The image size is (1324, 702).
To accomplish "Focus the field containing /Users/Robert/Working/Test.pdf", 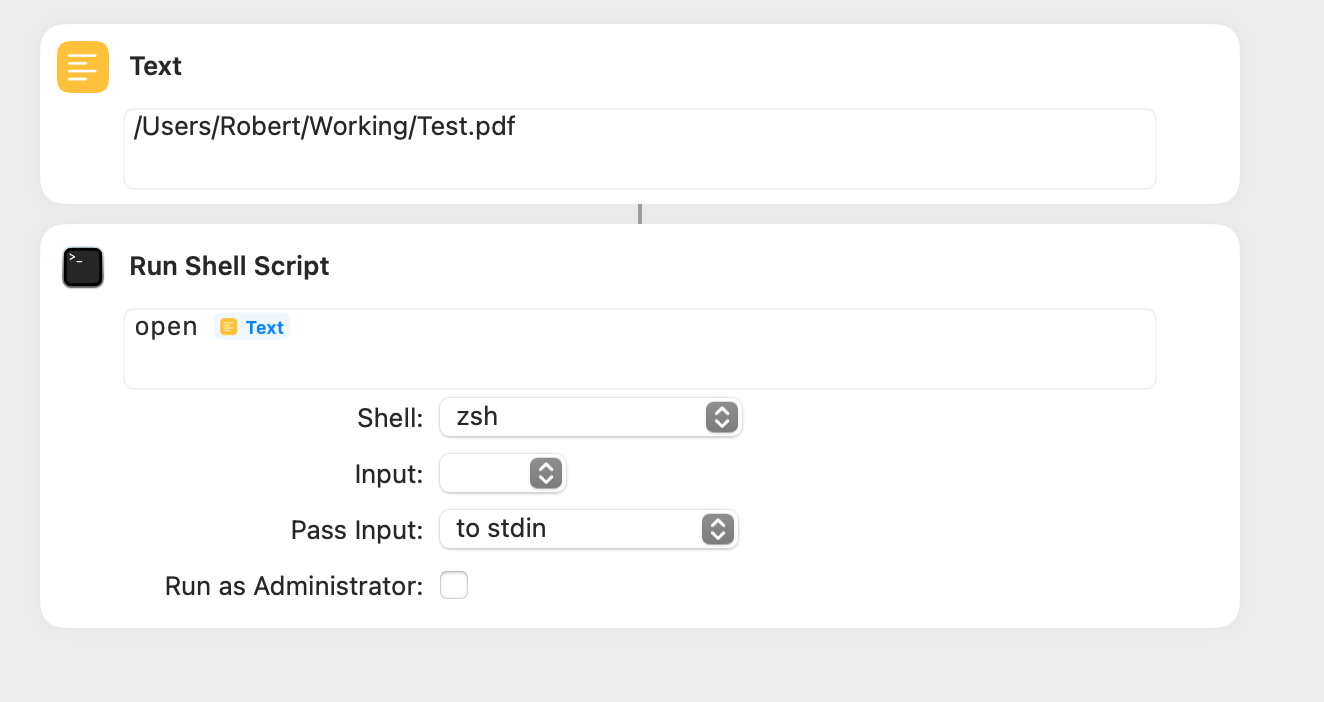I will coord(640,149).
